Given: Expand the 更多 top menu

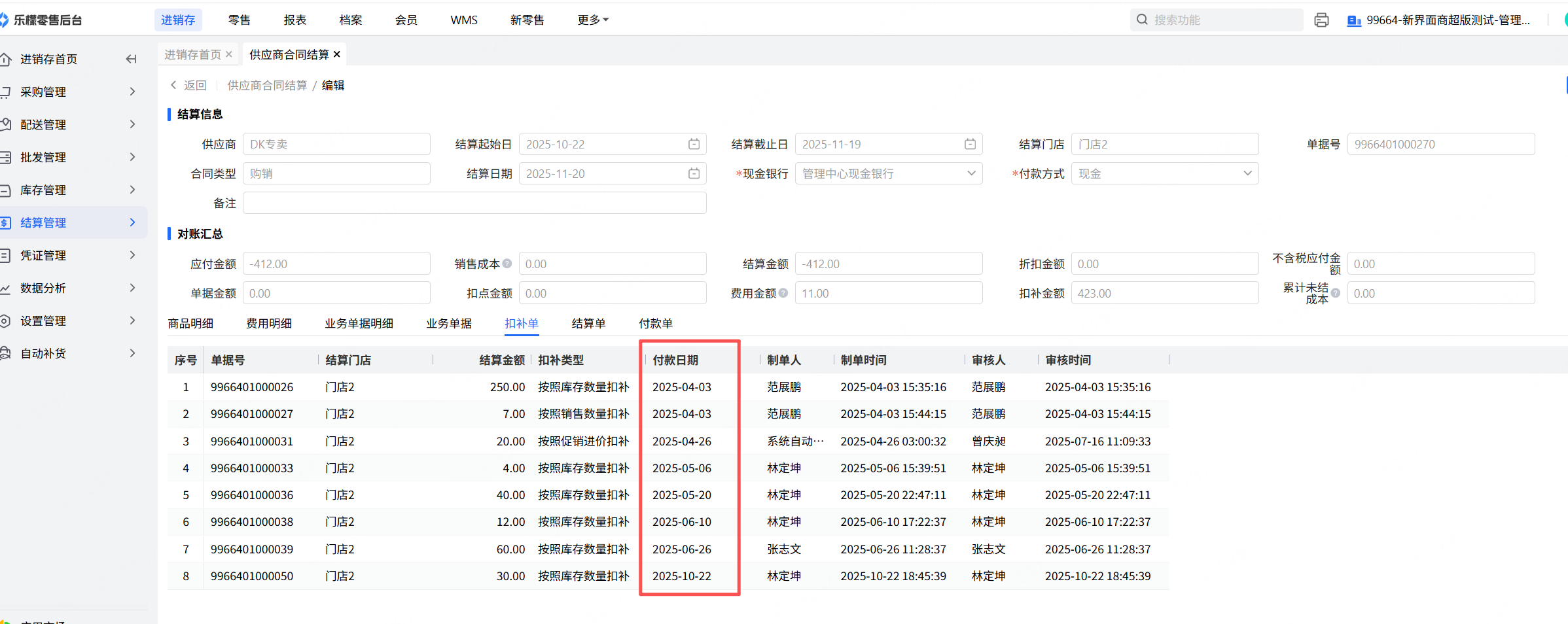Looking at the screenshot, I should 593,20.
